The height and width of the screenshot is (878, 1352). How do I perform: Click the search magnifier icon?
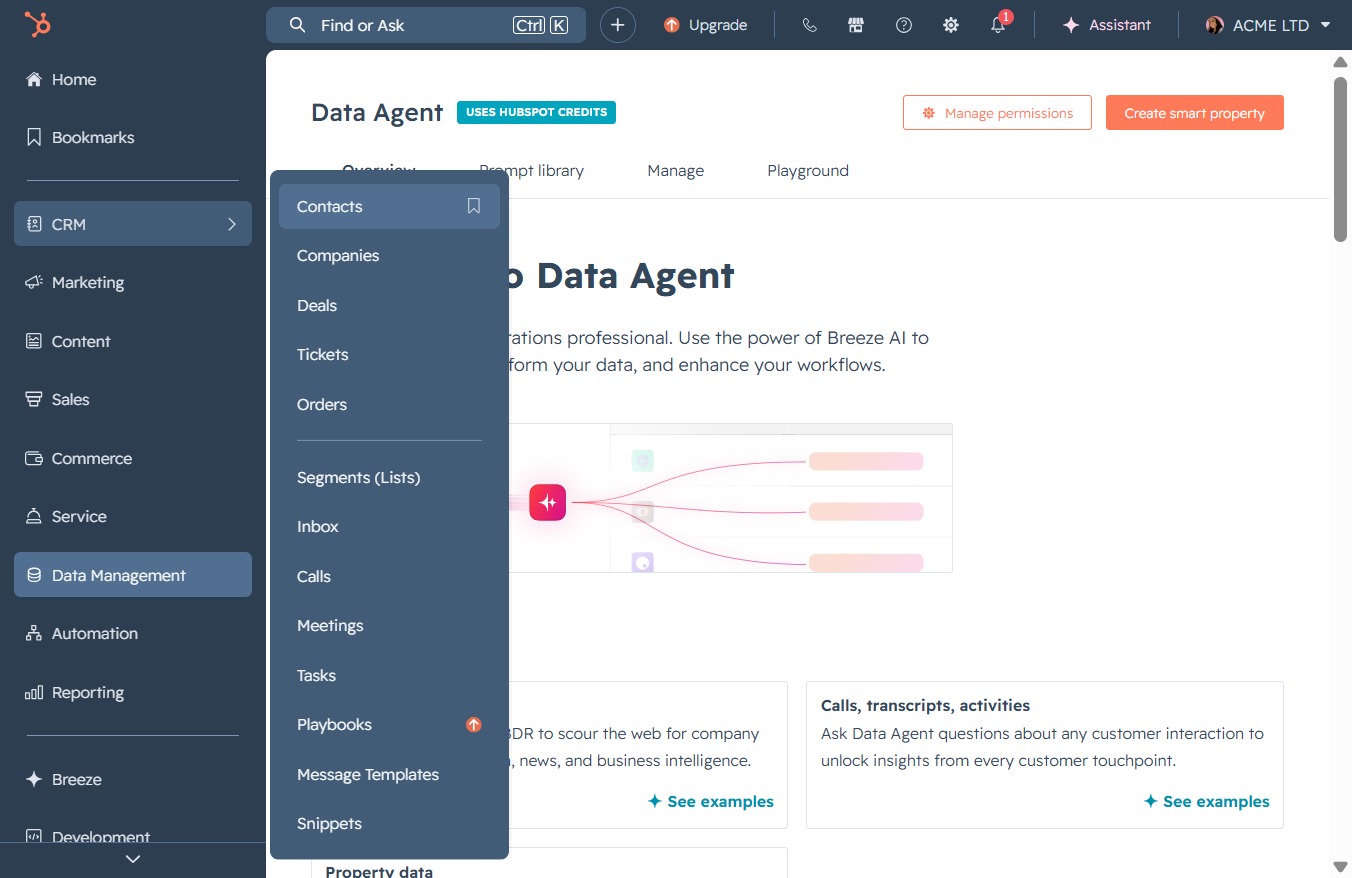pyautogui.click(x=297, y=25)
